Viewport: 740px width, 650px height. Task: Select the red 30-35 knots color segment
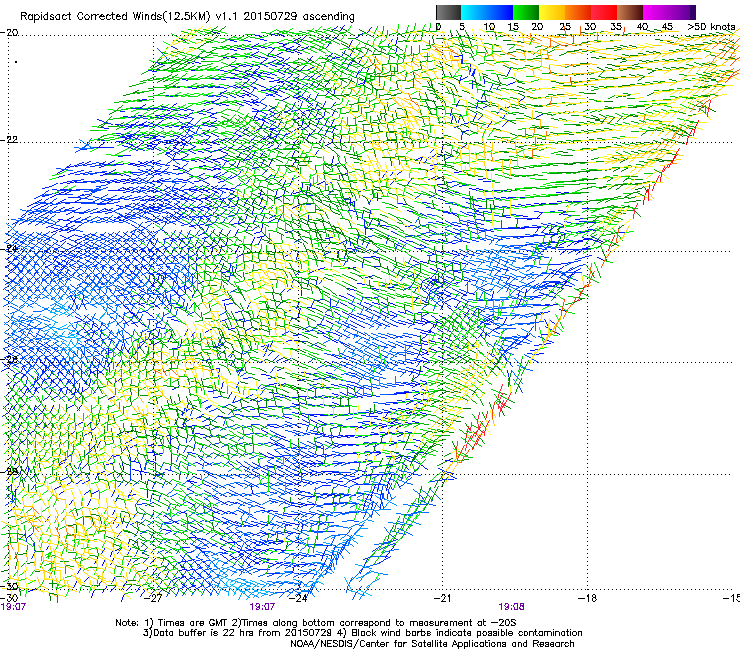604,12
